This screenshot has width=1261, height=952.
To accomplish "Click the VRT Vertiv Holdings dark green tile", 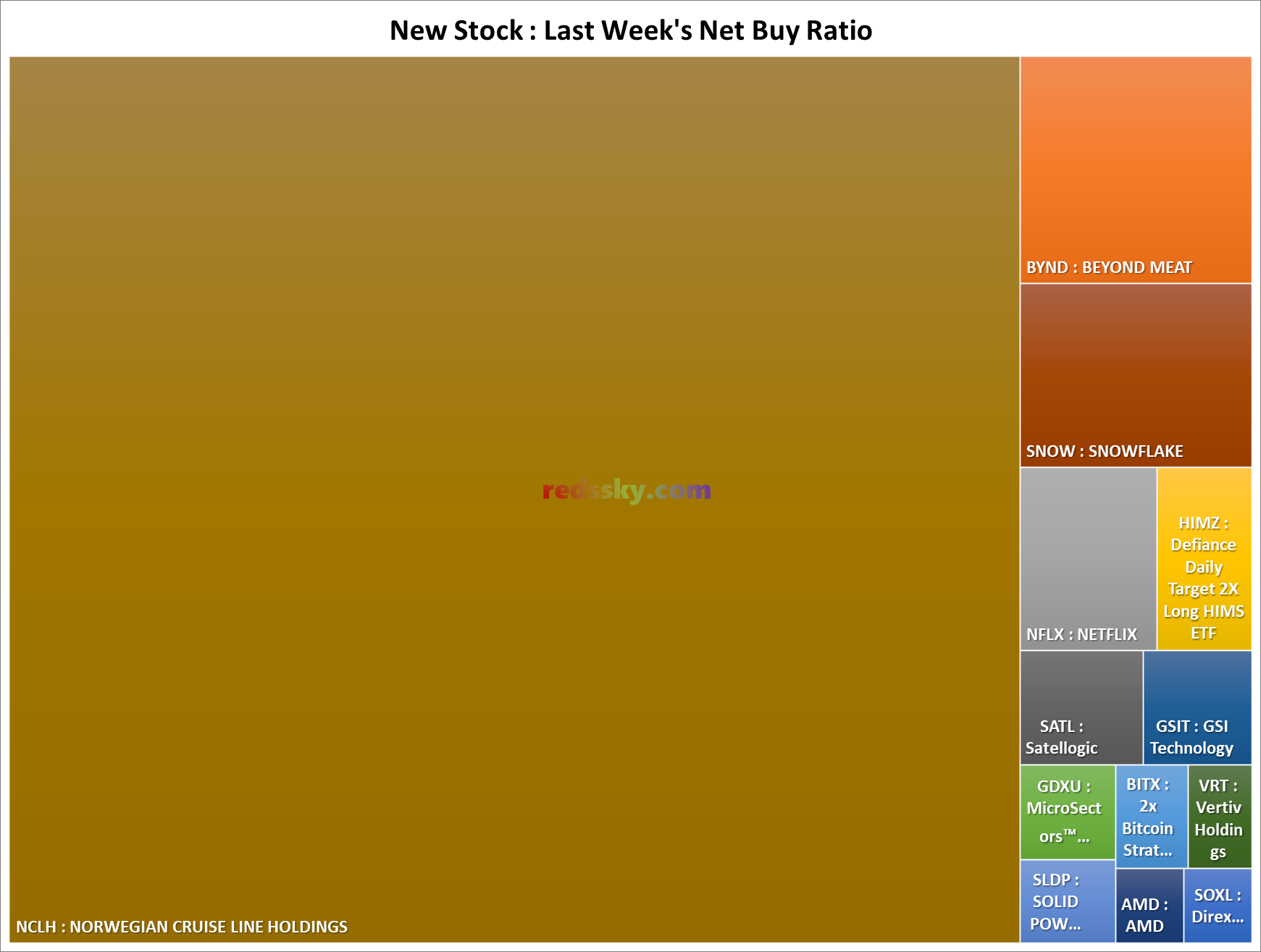I will [1220, 817].
